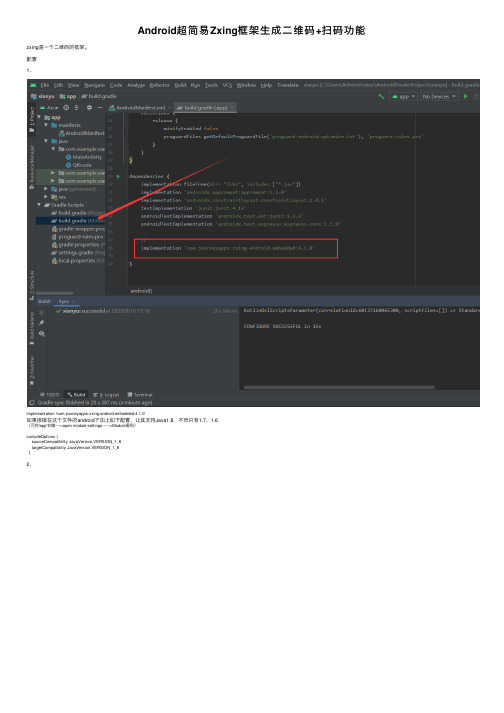Click the Make Project hammer icon
504x713 pixels.
point(381,96)
